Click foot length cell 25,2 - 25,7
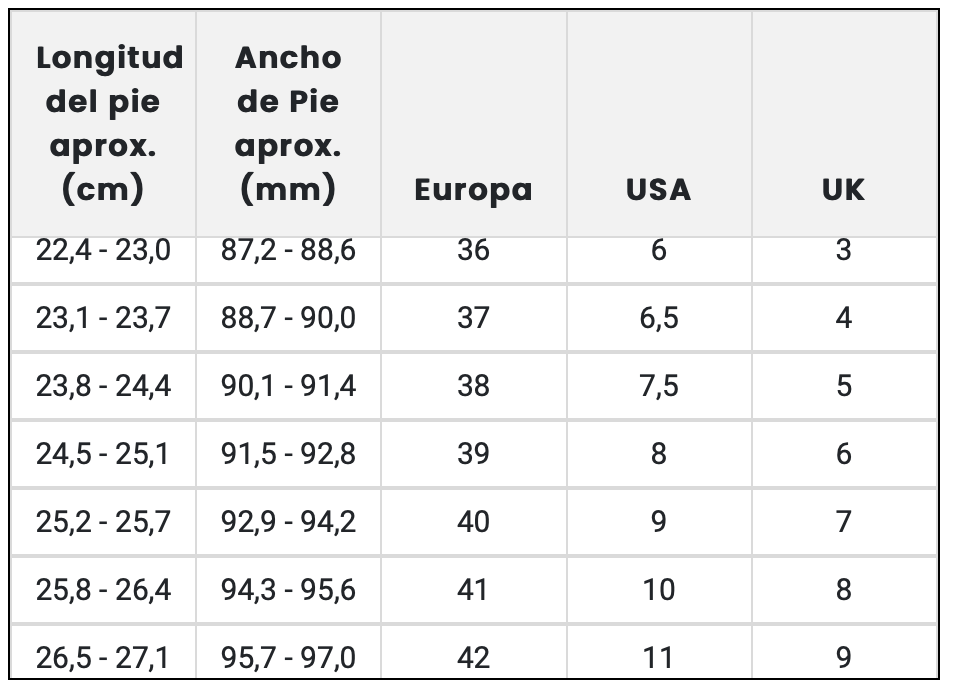954x690 pixels. (104, 522)
